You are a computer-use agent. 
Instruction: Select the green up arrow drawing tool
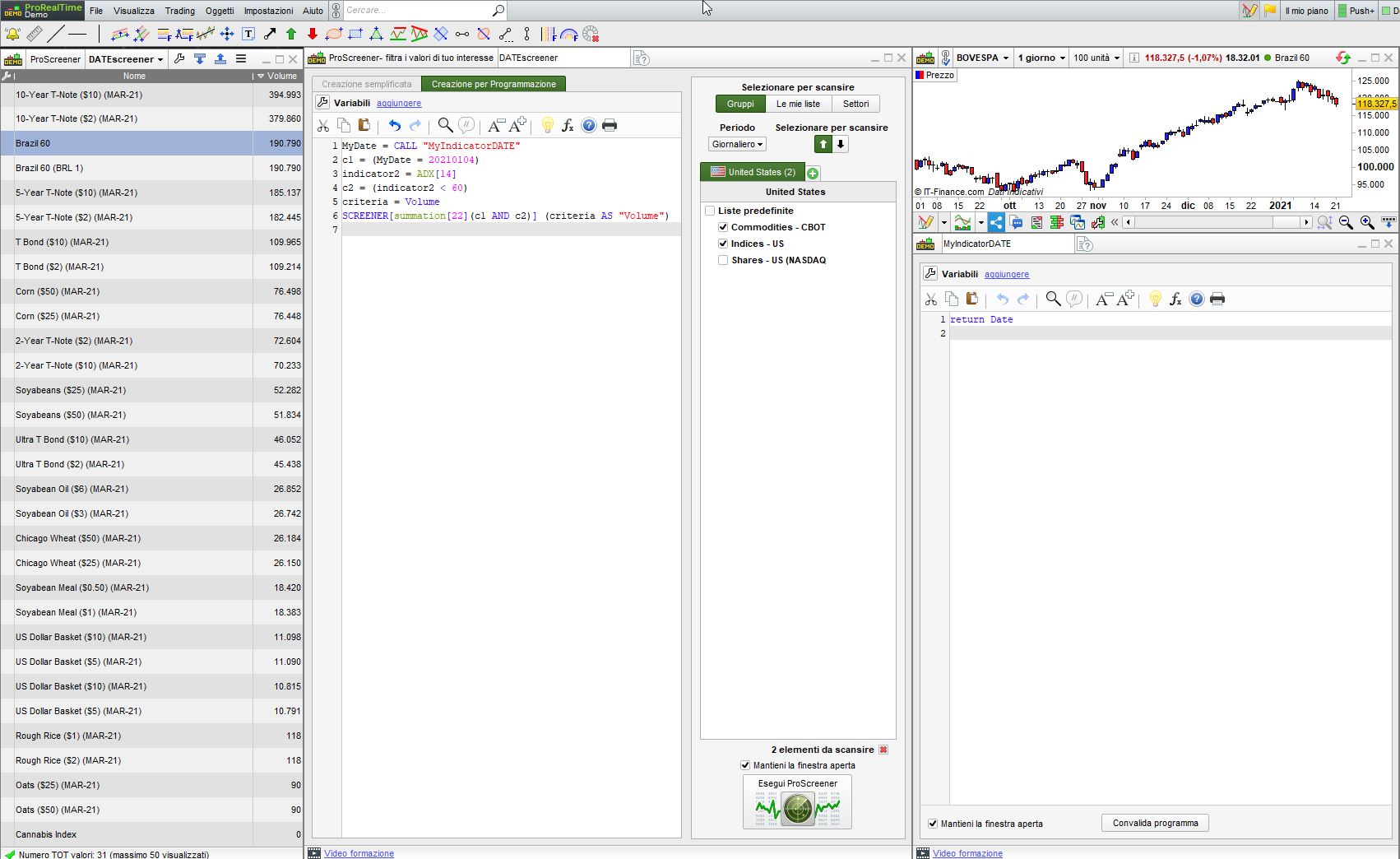(x=291, y=34)
